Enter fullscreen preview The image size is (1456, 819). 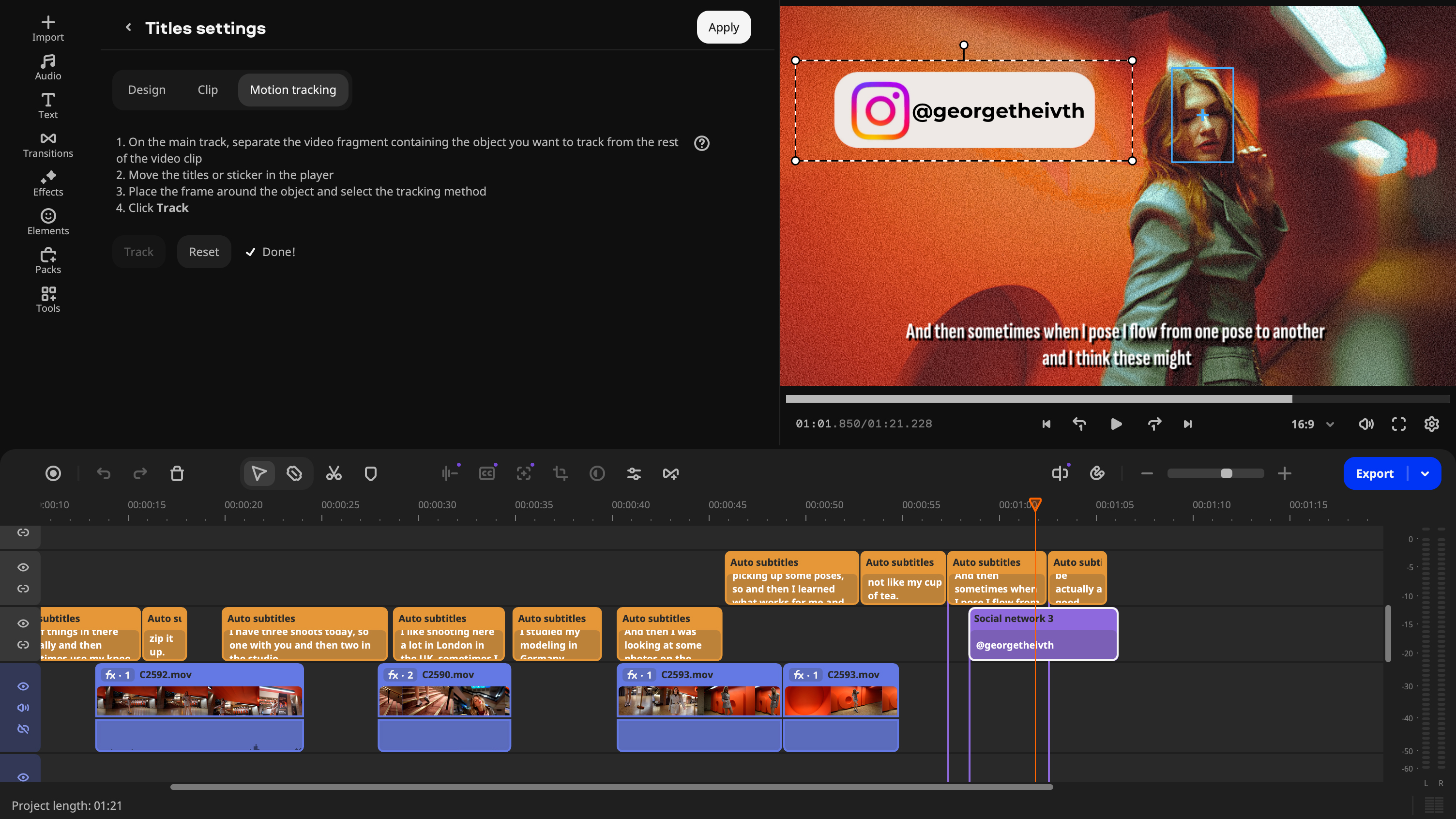click(1399, 424)
